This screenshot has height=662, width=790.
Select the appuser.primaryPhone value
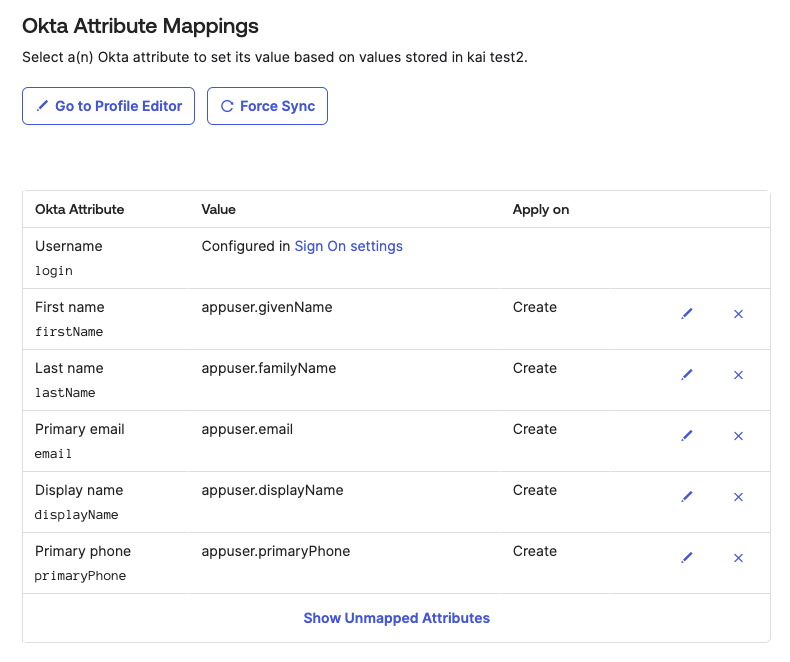[276, 551]
